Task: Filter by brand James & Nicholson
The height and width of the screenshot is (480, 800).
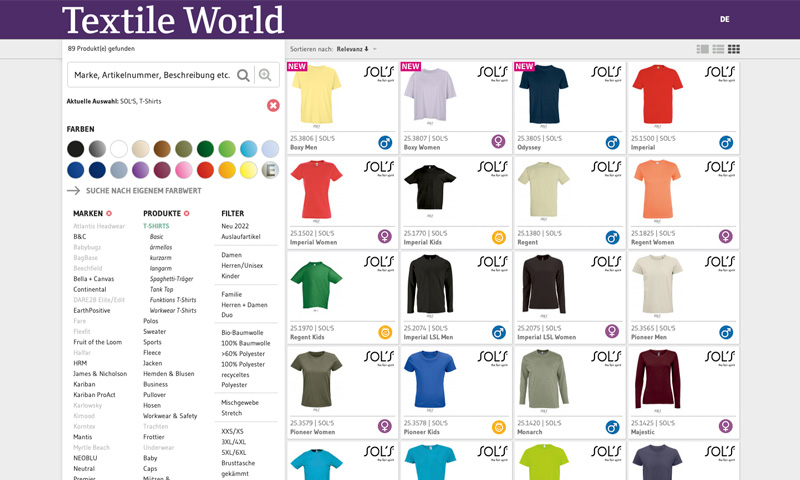Action: pos(100,374)
